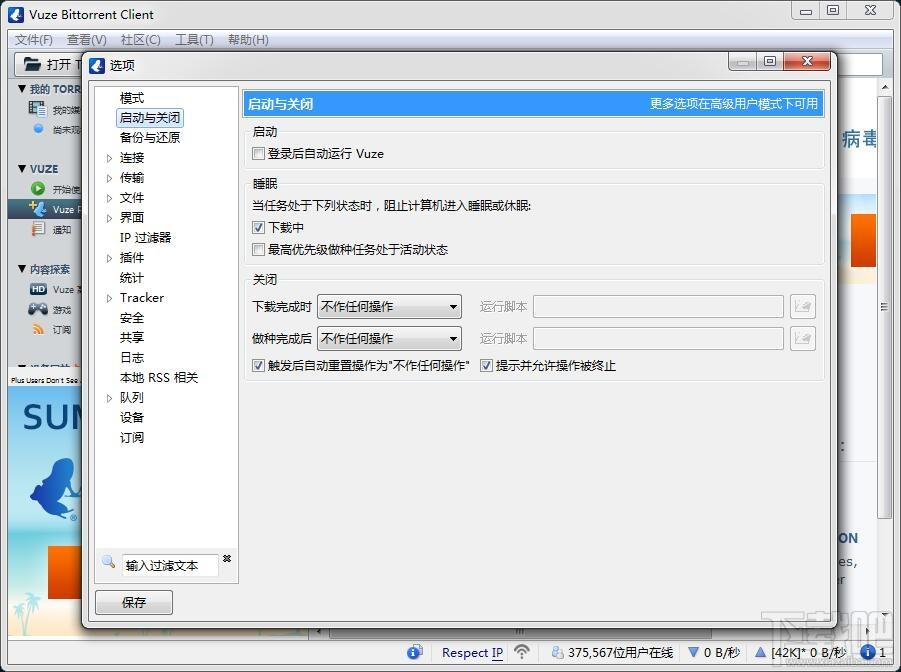This screenshot has width=901, height=672.
Task: Open the 帮助(H) menu
Action: pyautogui.click(x=248, y=40)
